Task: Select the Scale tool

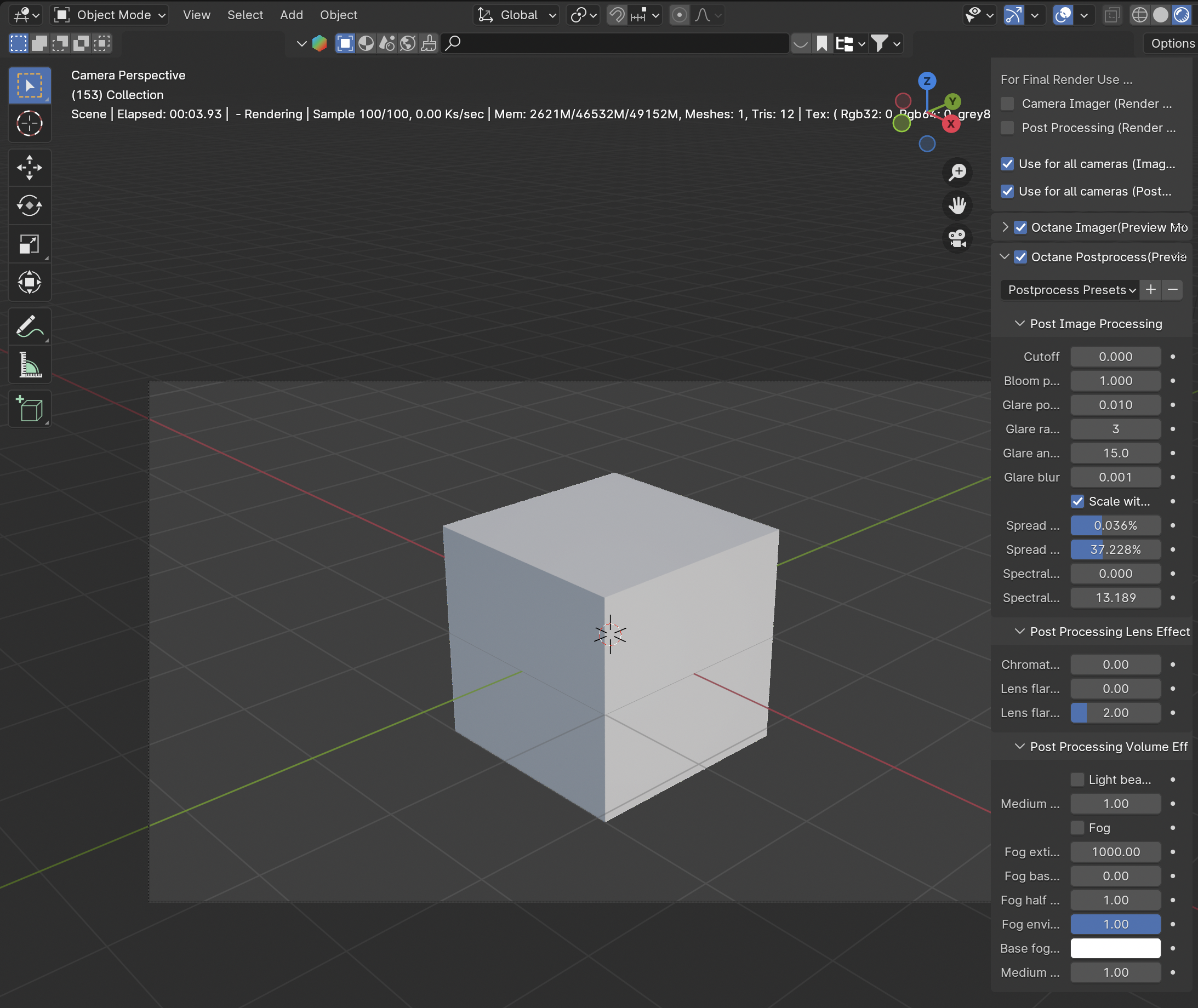Action: point(29,244)
